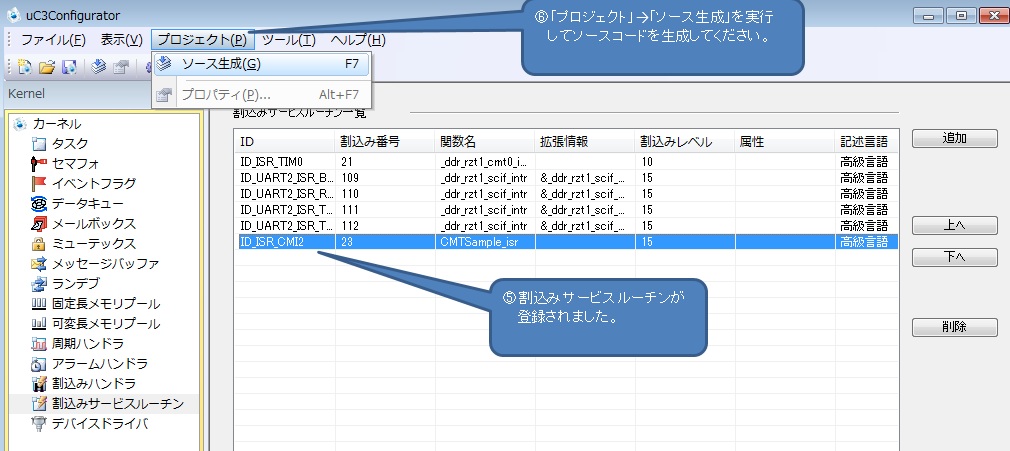Click the Open folder toolbar icon

click(47, 67)
